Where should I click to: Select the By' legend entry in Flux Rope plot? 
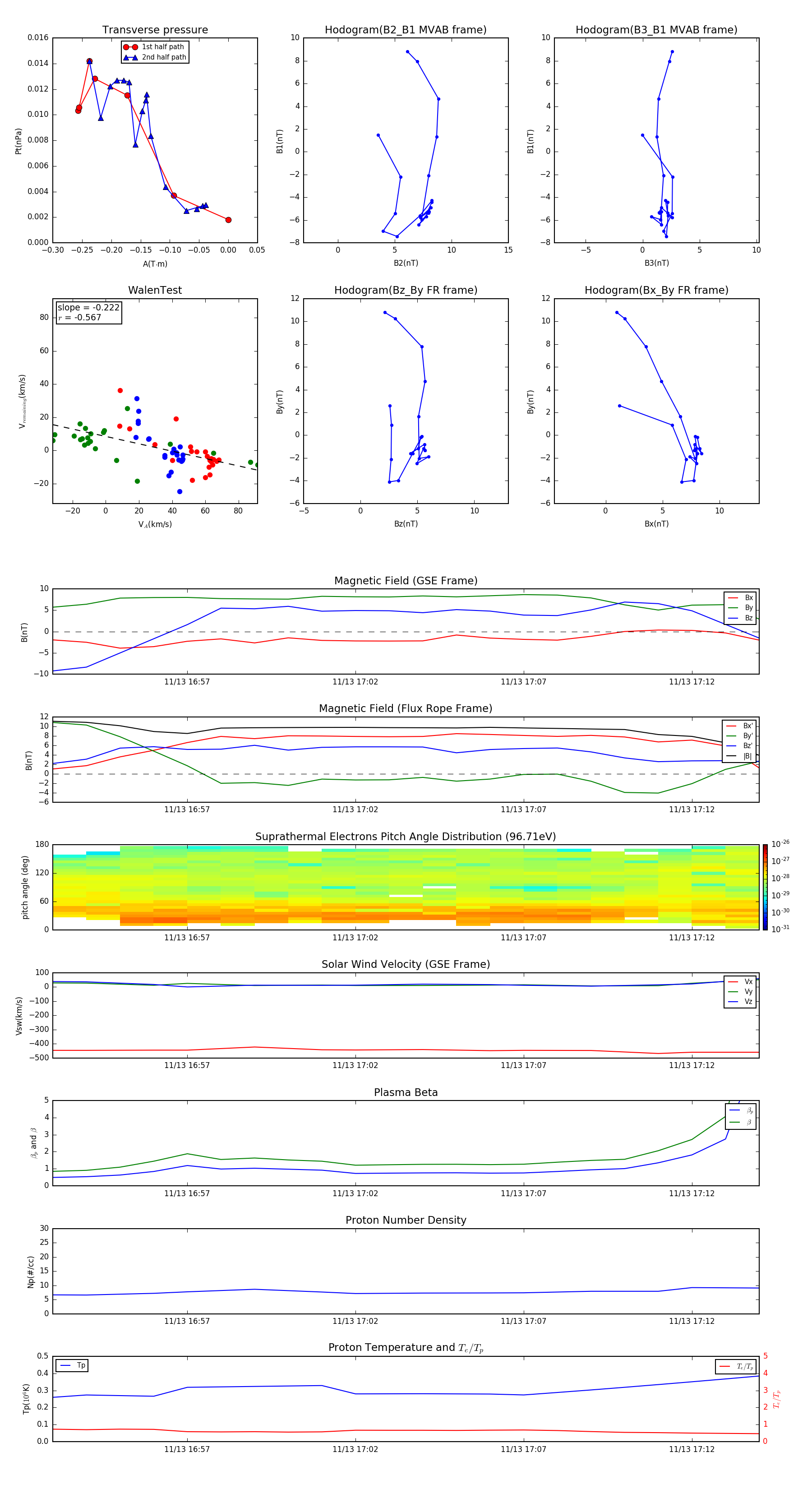[x=740, y=736]
